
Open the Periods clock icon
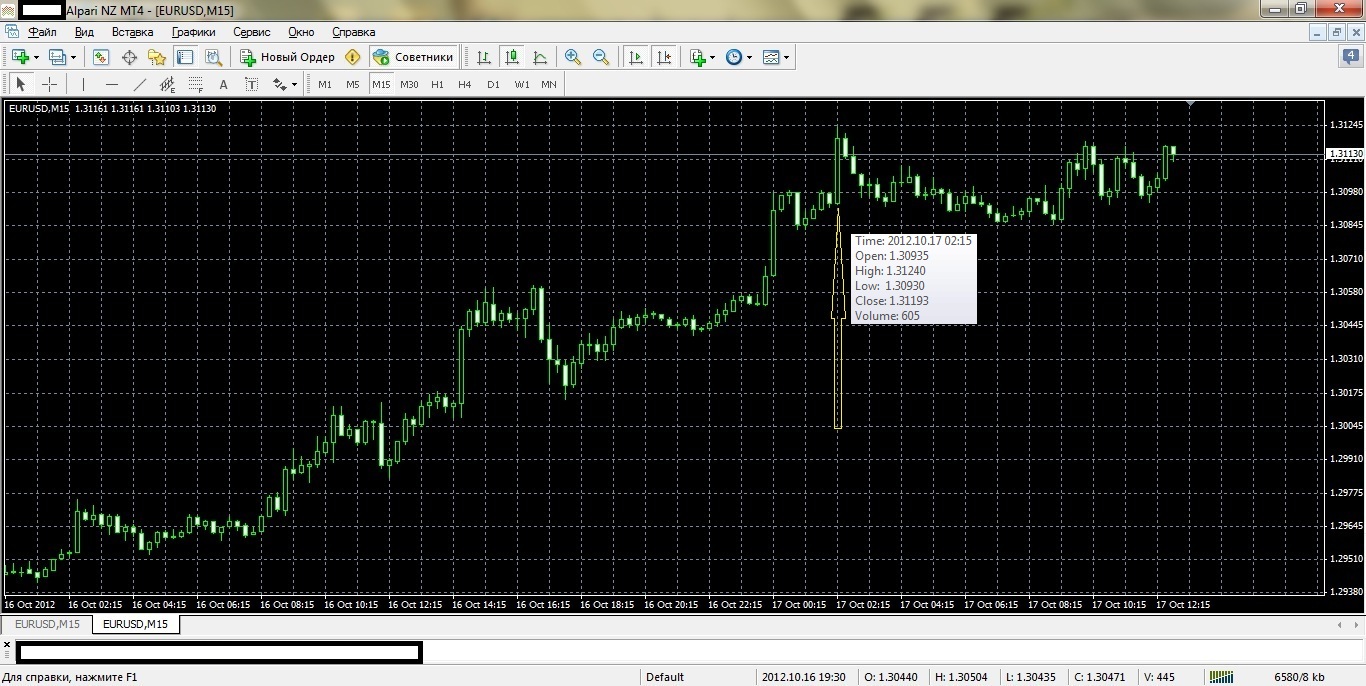734,57
